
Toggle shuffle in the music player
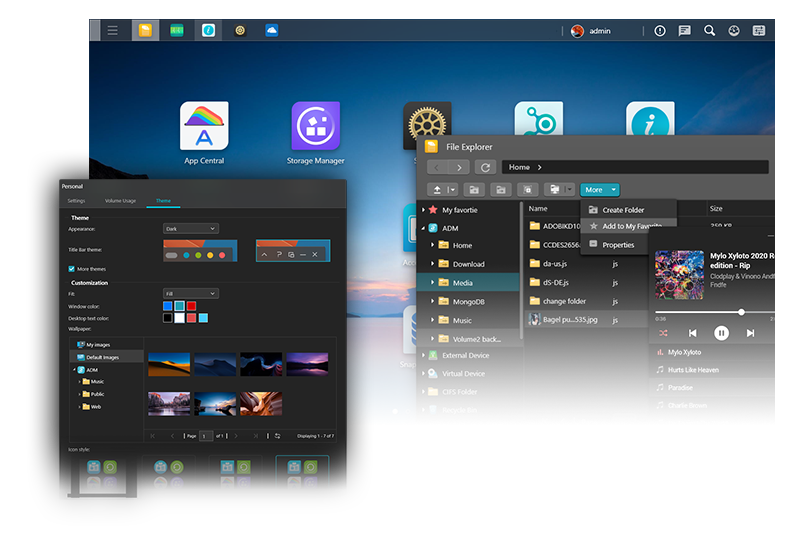pyautogui.click(x=662, y=333)
